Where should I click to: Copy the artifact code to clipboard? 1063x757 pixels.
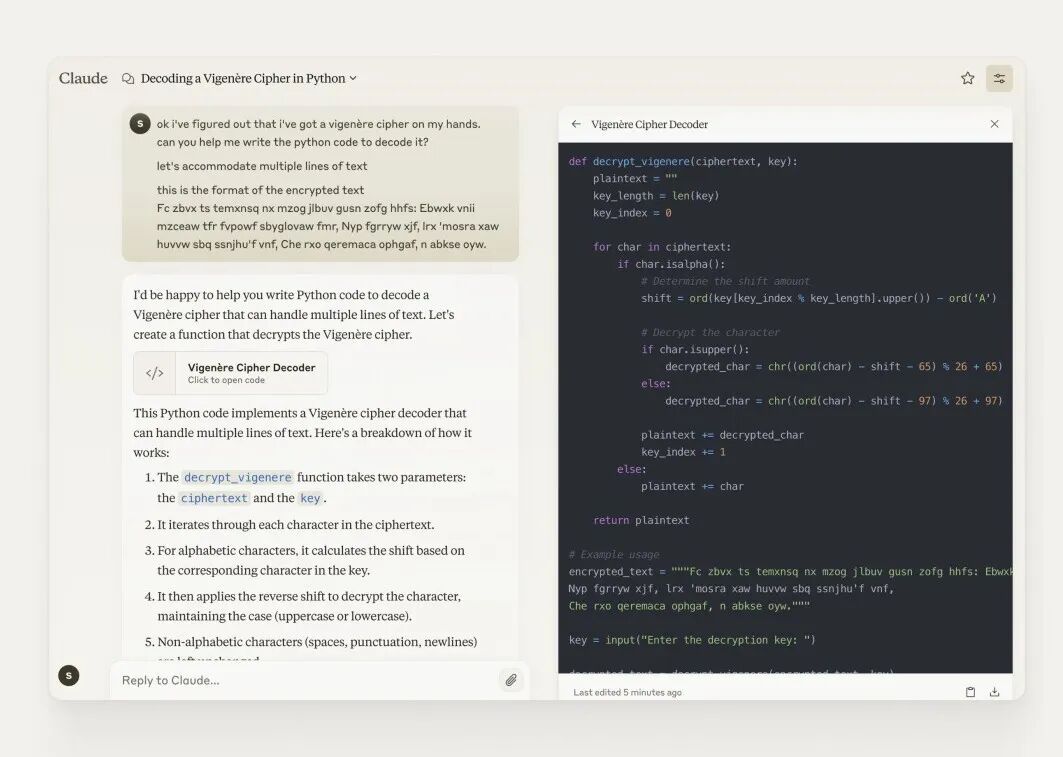pyautogui.click(x=970, y=692)
